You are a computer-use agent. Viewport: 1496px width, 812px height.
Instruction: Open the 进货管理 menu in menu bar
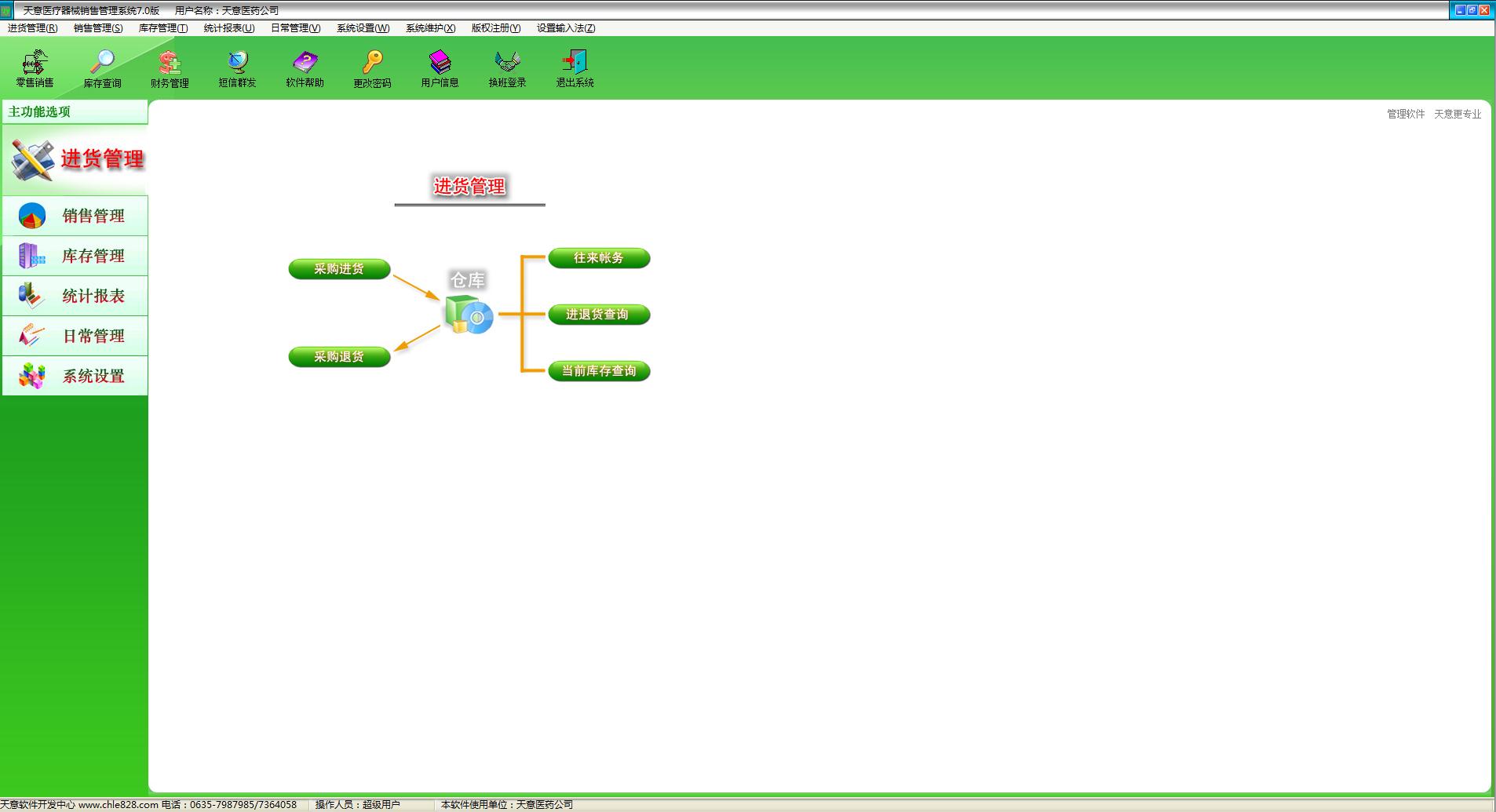coord(32,28)
